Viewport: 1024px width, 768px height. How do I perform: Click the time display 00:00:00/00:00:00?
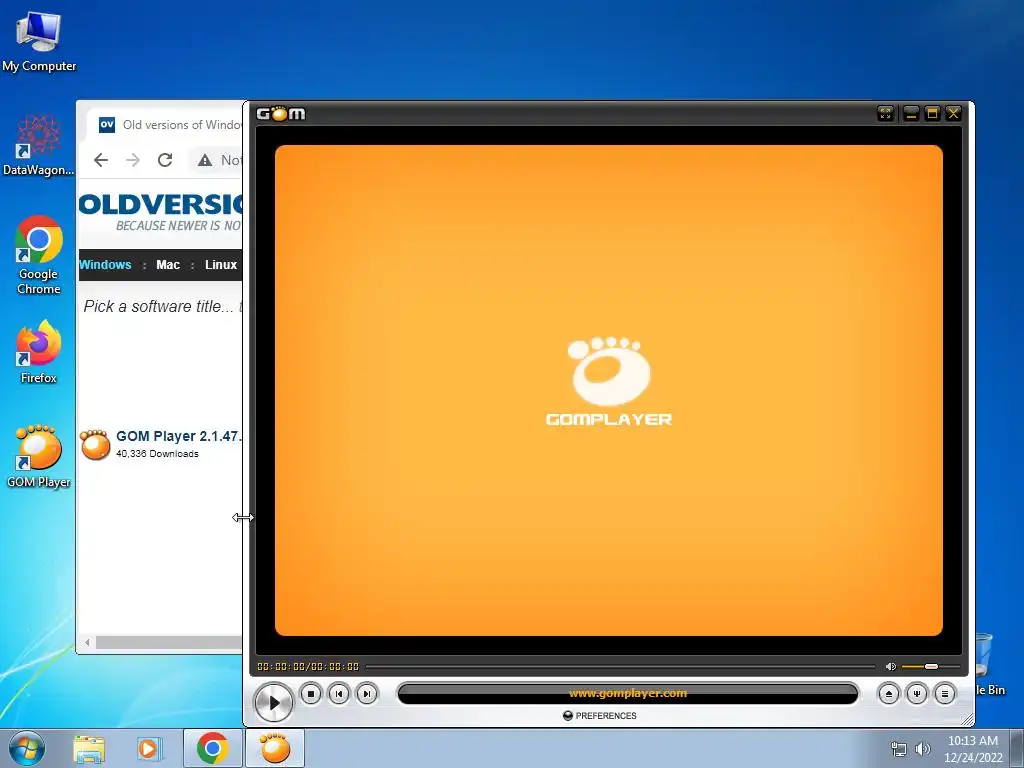[x=308, y=667]
